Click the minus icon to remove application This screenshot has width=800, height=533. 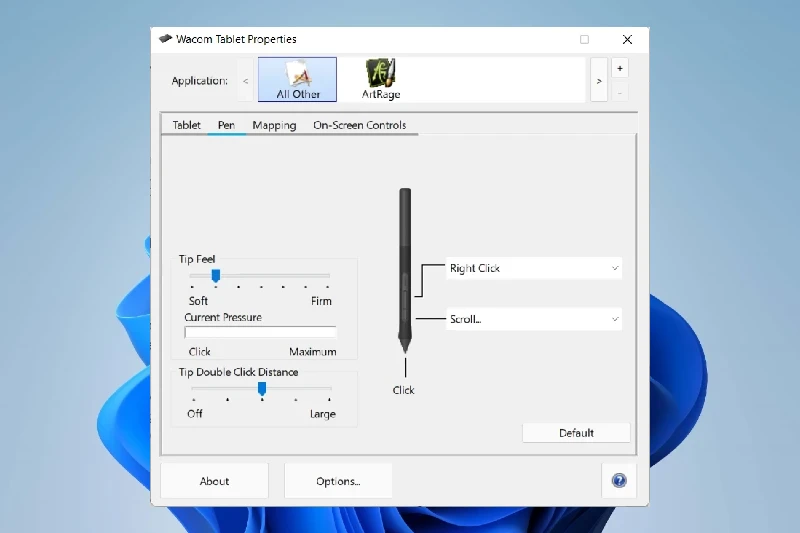[620, 92]
